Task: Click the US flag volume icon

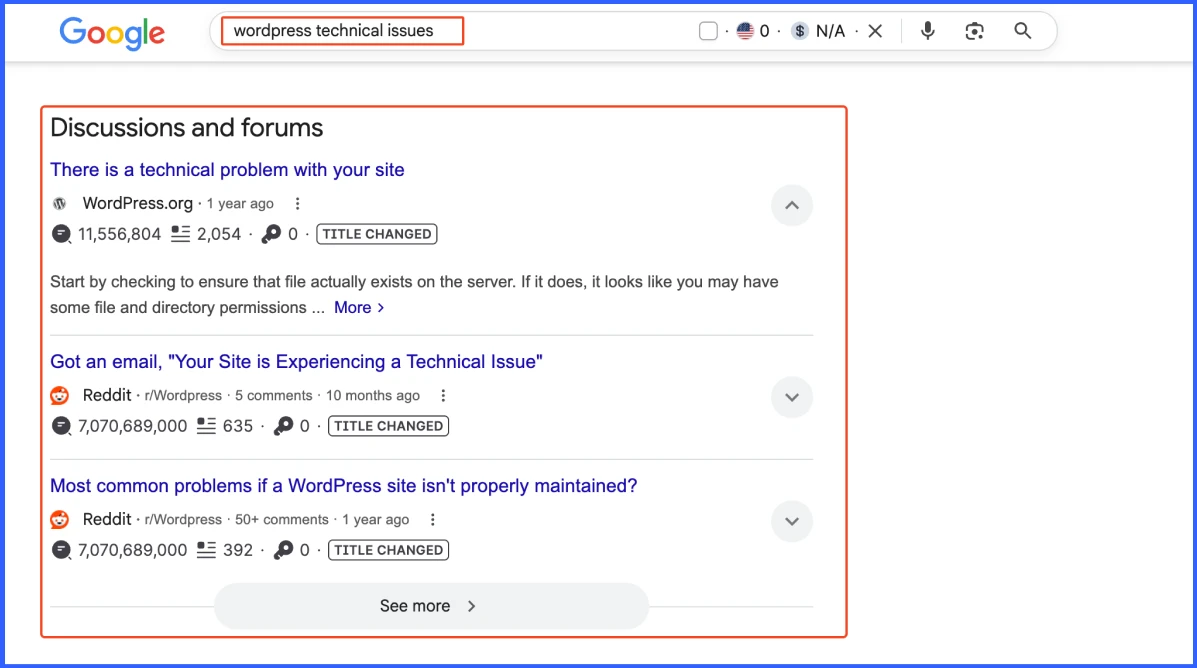Action: point(745,31)
